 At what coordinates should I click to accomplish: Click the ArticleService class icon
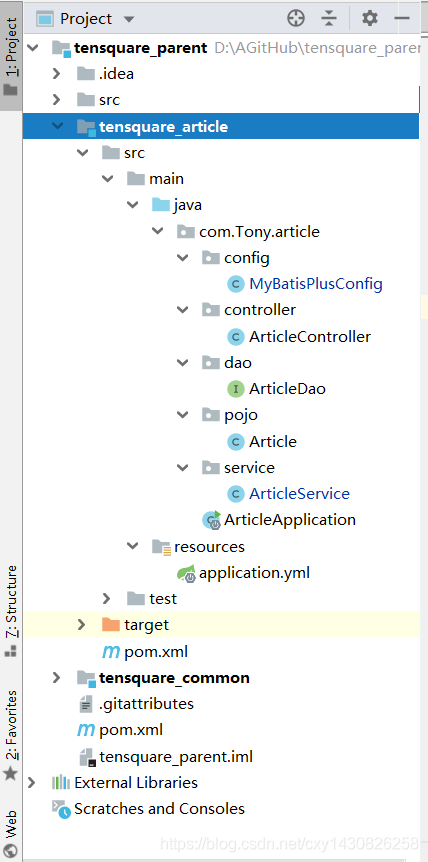236,494
